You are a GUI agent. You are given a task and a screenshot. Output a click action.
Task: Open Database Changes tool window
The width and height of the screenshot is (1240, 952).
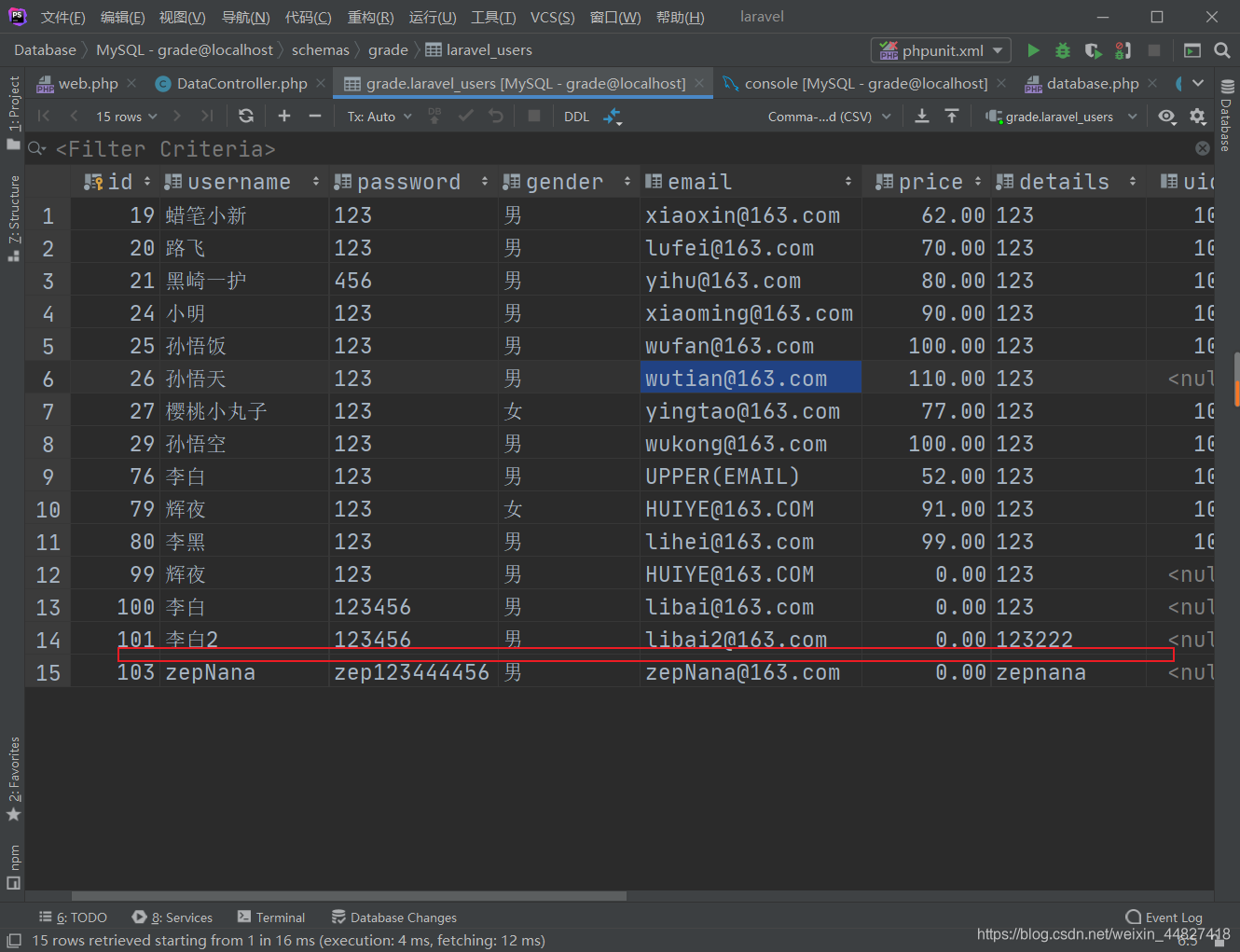(x=393, y=918)
